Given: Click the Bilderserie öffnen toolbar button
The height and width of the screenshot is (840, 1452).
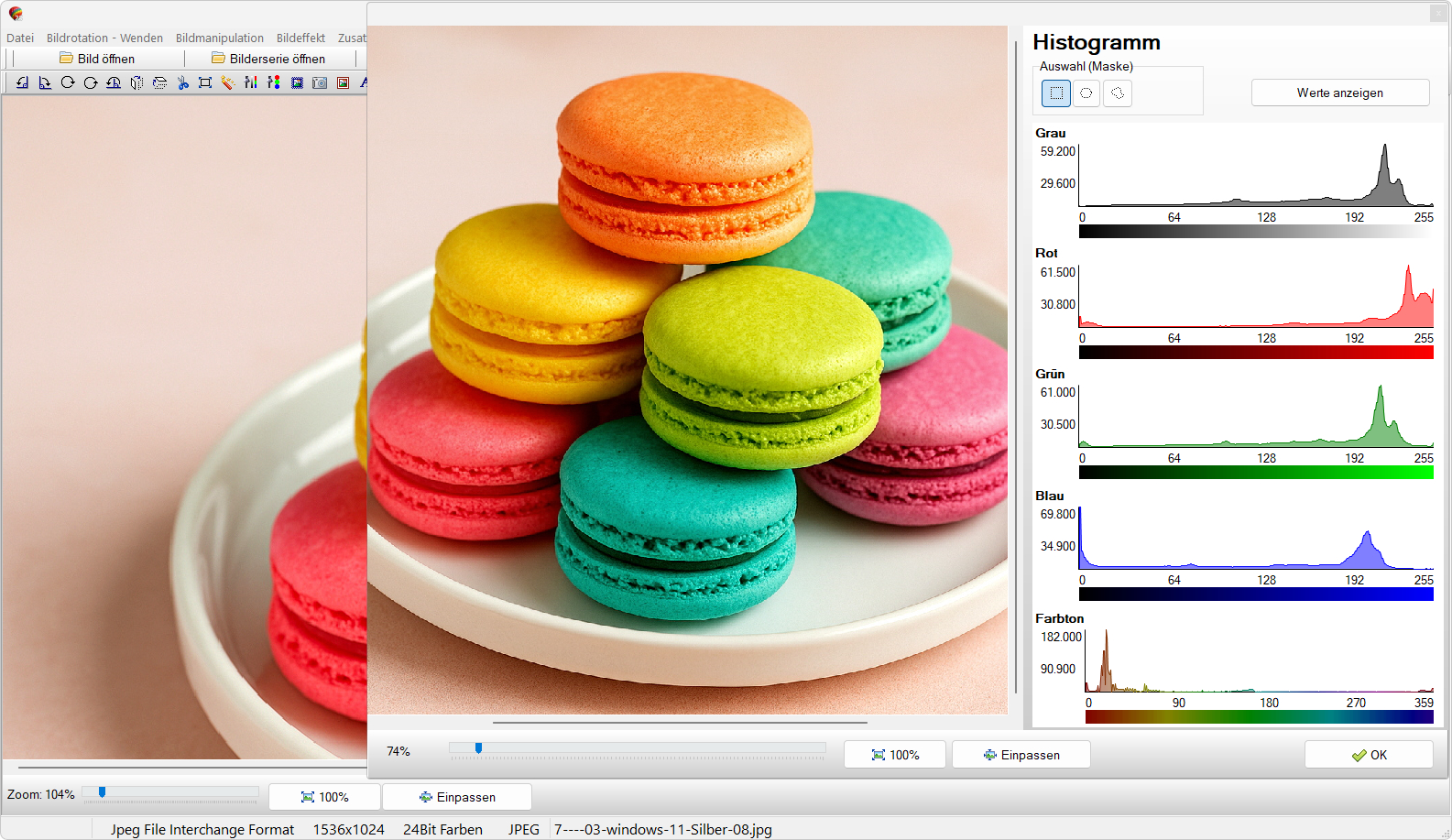Looking at the screenshot, I should pyautogui.click(x=268, y=59).
